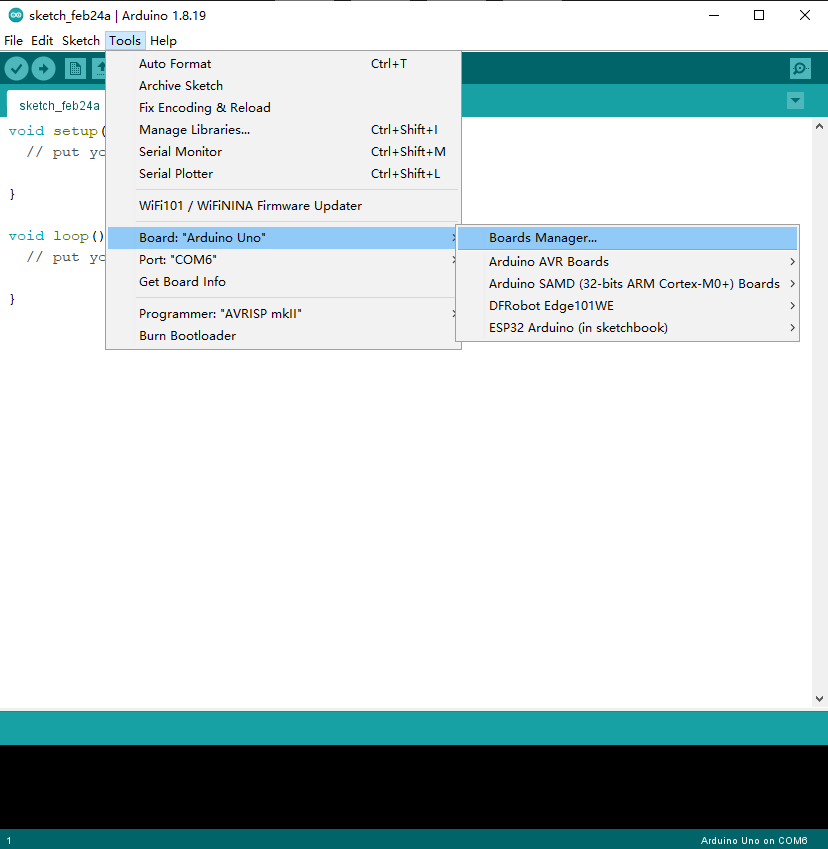Click editor scrollbar down arrow
Screen dimensions: 828x849
coord(819,699)
